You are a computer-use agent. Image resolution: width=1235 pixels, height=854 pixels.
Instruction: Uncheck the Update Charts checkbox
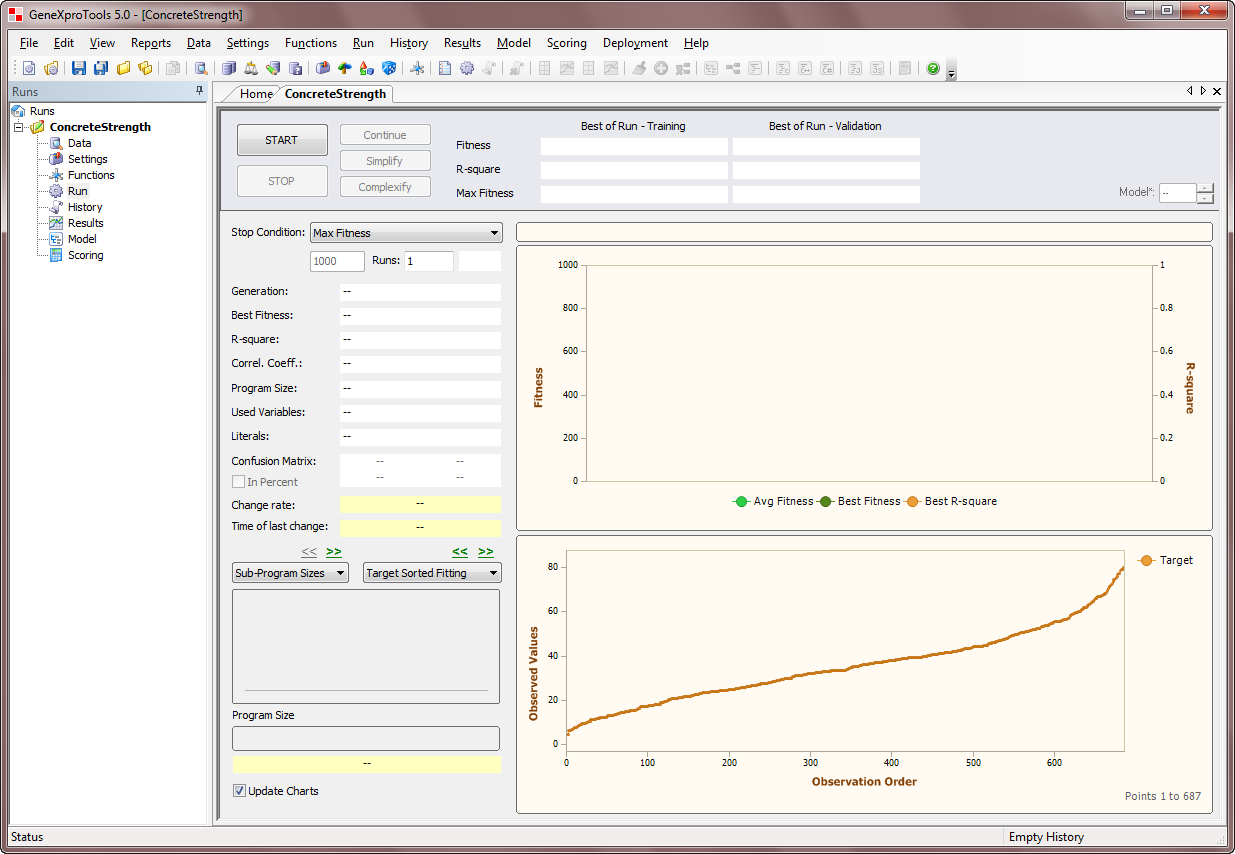pyautogui.click(x=239, y=791)
